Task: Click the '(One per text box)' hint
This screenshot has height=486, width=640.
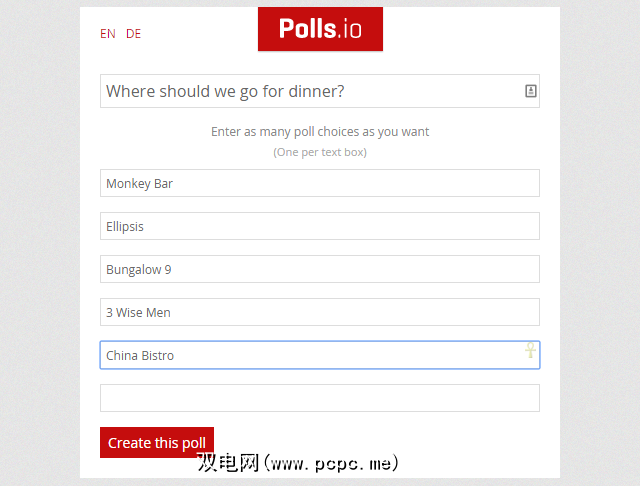Action: coord(320,152)
